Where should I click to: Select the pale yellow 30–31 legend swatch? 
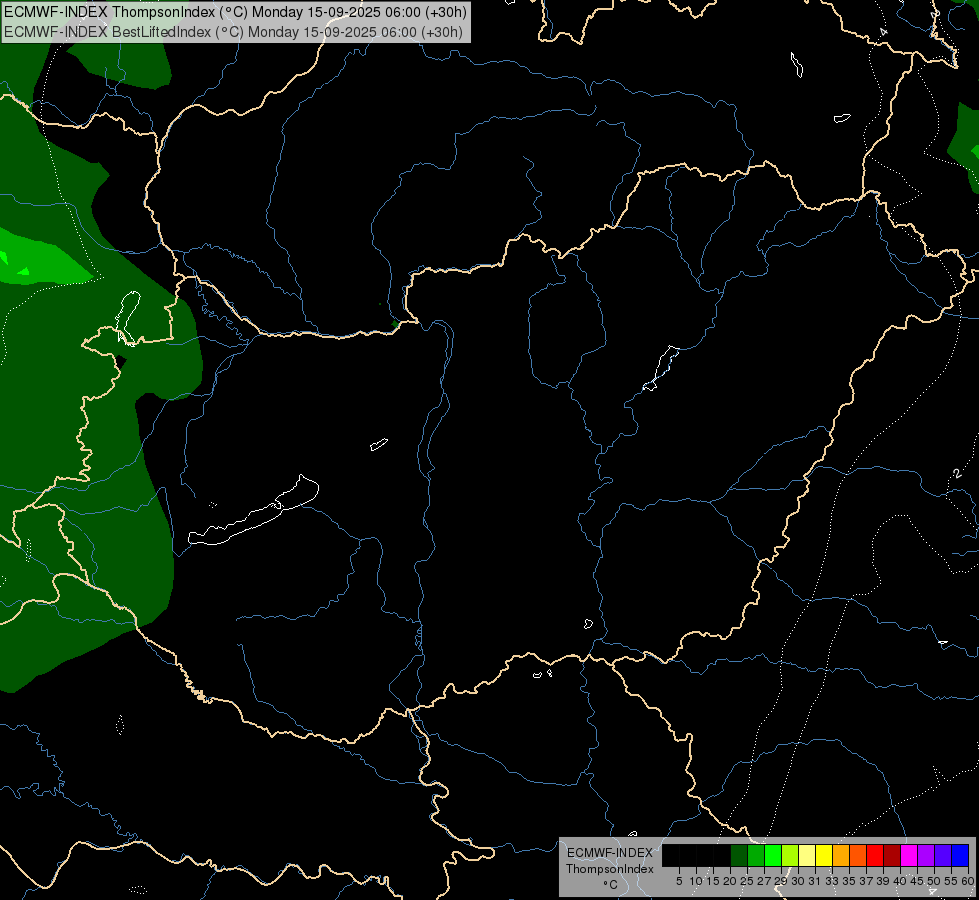click(x=807, y=855)
